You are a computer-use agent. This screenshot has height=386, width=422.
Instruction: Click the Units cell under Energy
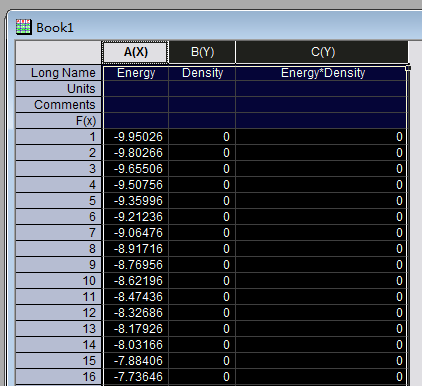pyautogui.click(x=136, y=89)
